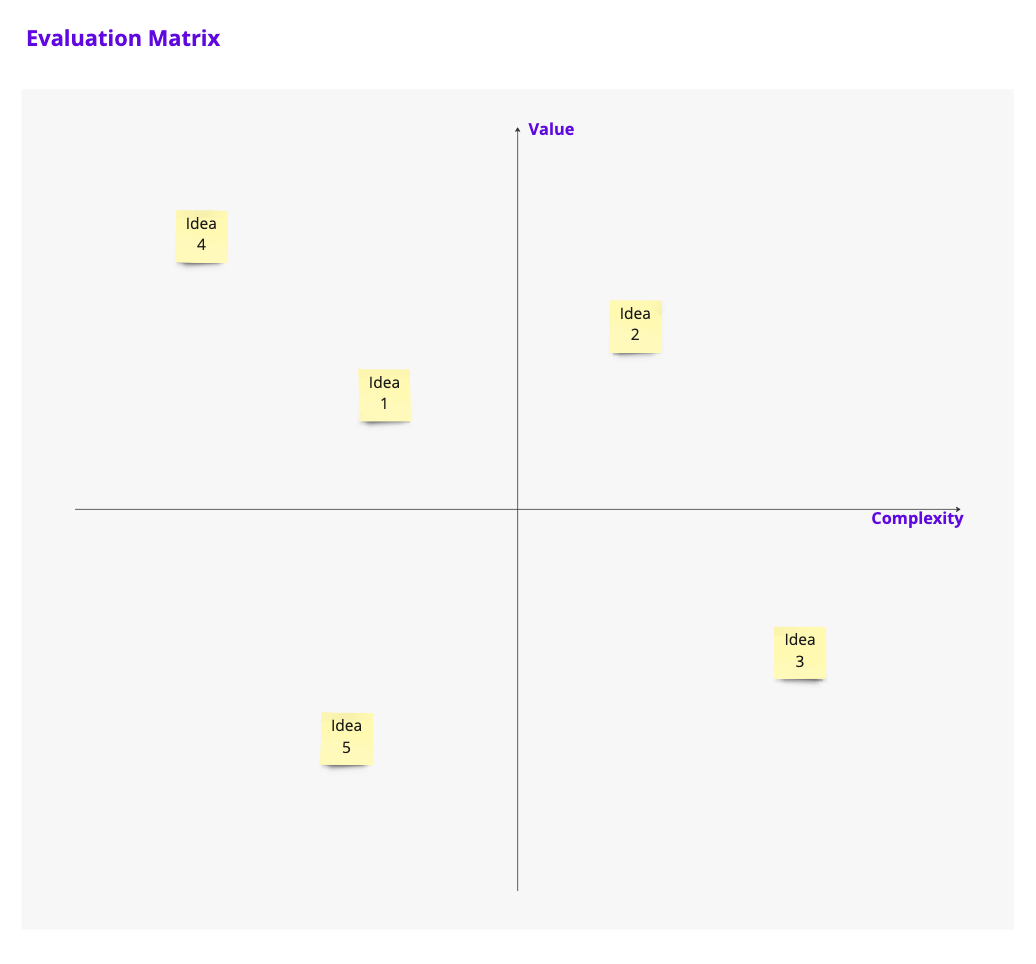Screen dimensions: 1036x964
Task: Click the number 4 on the sticky note
Action: (x=201, y=245)
